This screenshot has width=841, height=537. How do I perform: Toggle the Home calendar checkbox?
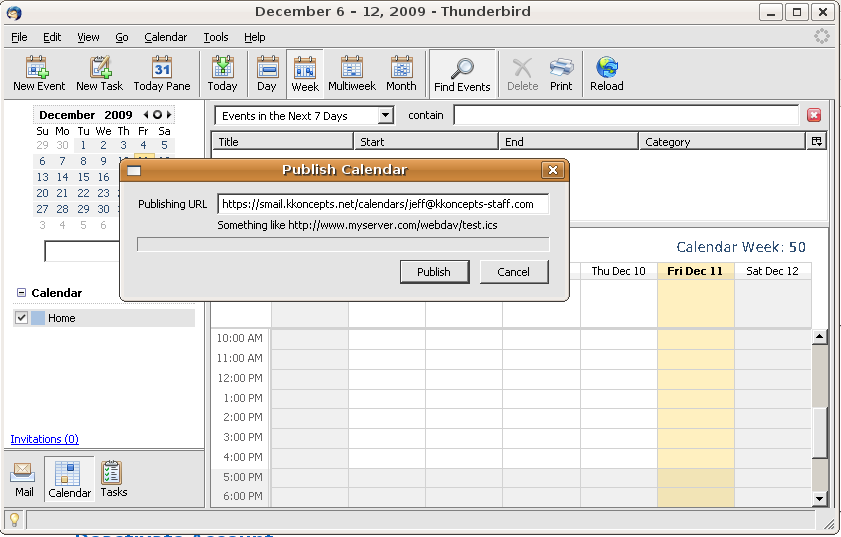point(21,318)
